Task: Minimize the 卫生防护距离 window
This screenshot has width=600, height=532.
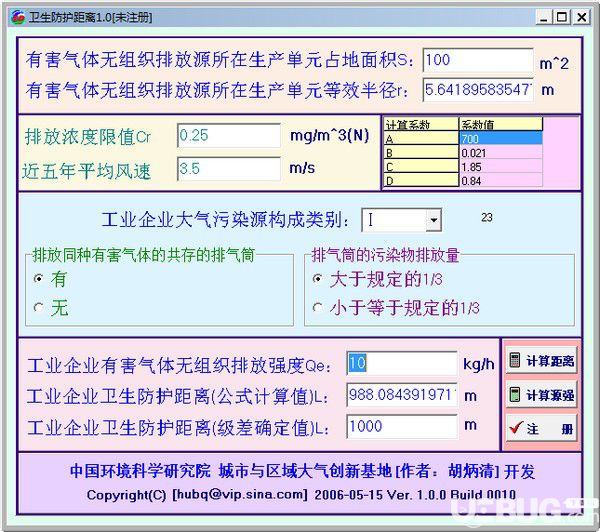Action: click(543, 17)
